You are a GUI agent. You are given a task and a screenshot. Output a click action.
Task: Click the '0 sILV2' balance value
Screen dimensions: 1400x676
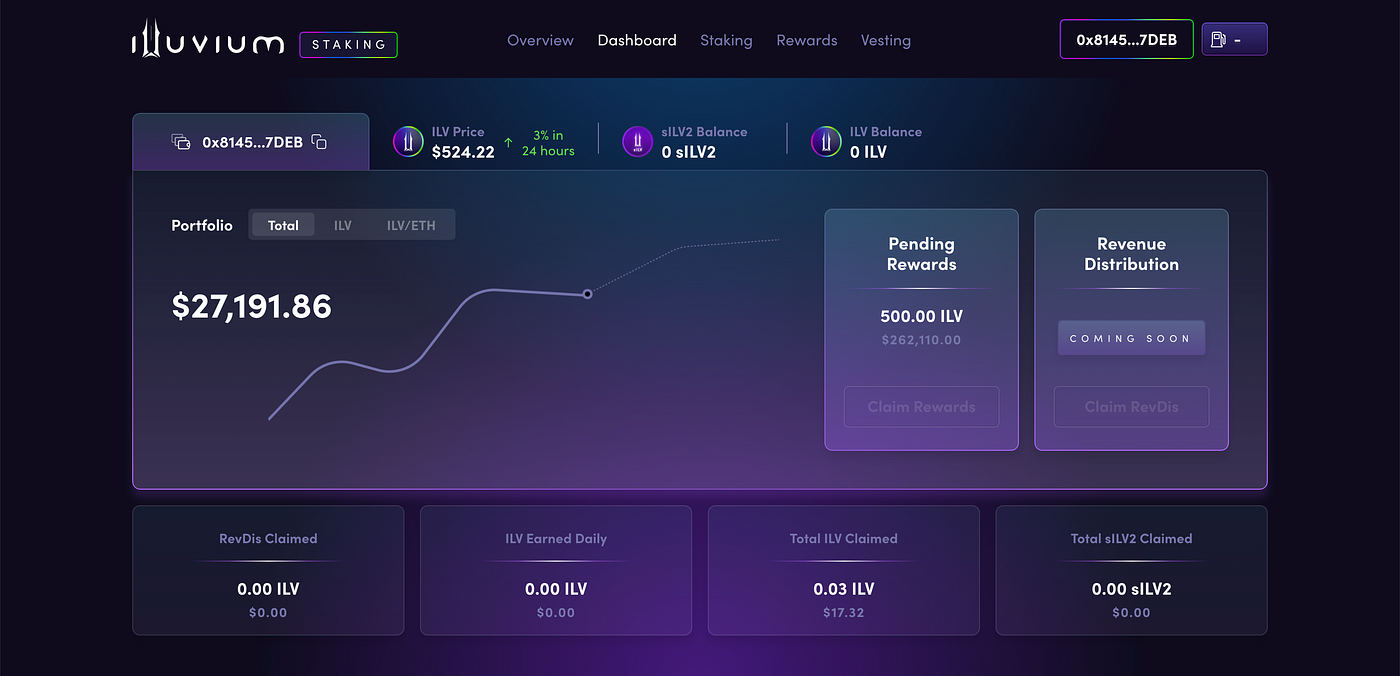point(689,152)
